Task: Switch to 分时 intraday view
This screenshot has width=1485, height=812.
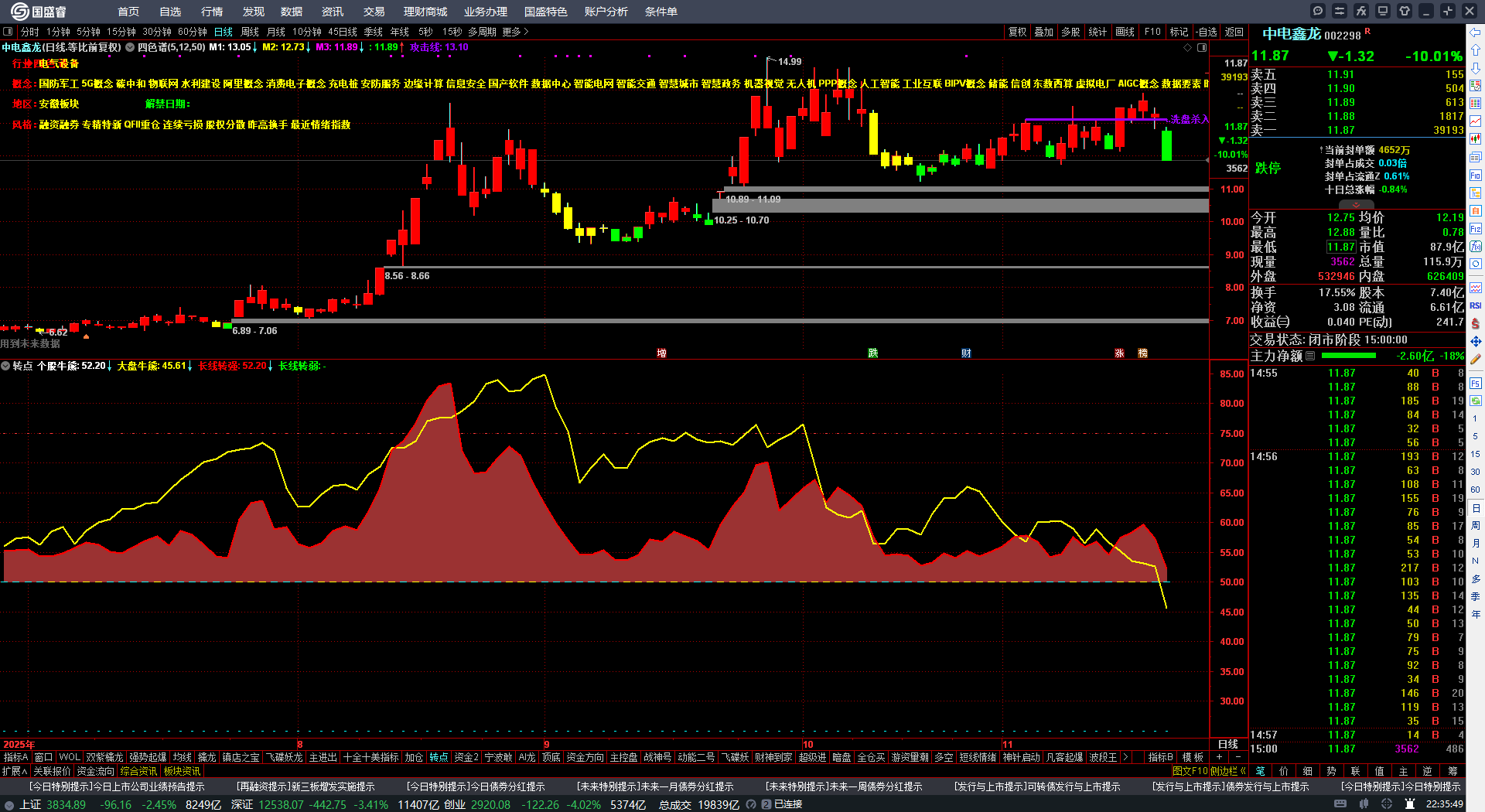Action: tap(29, 32)
